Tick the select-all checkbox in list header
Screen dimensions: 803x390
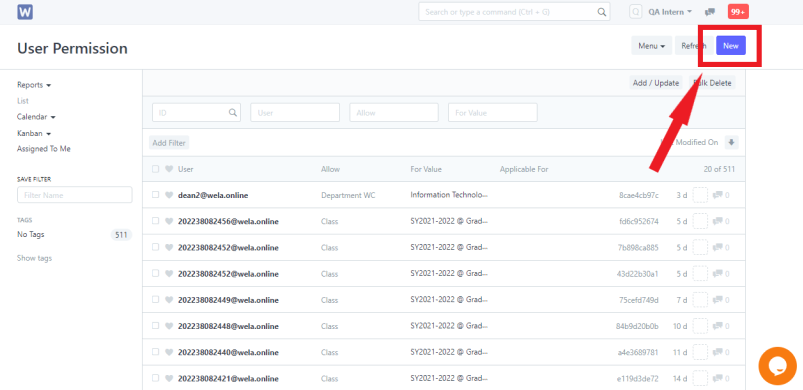[156, 169]
